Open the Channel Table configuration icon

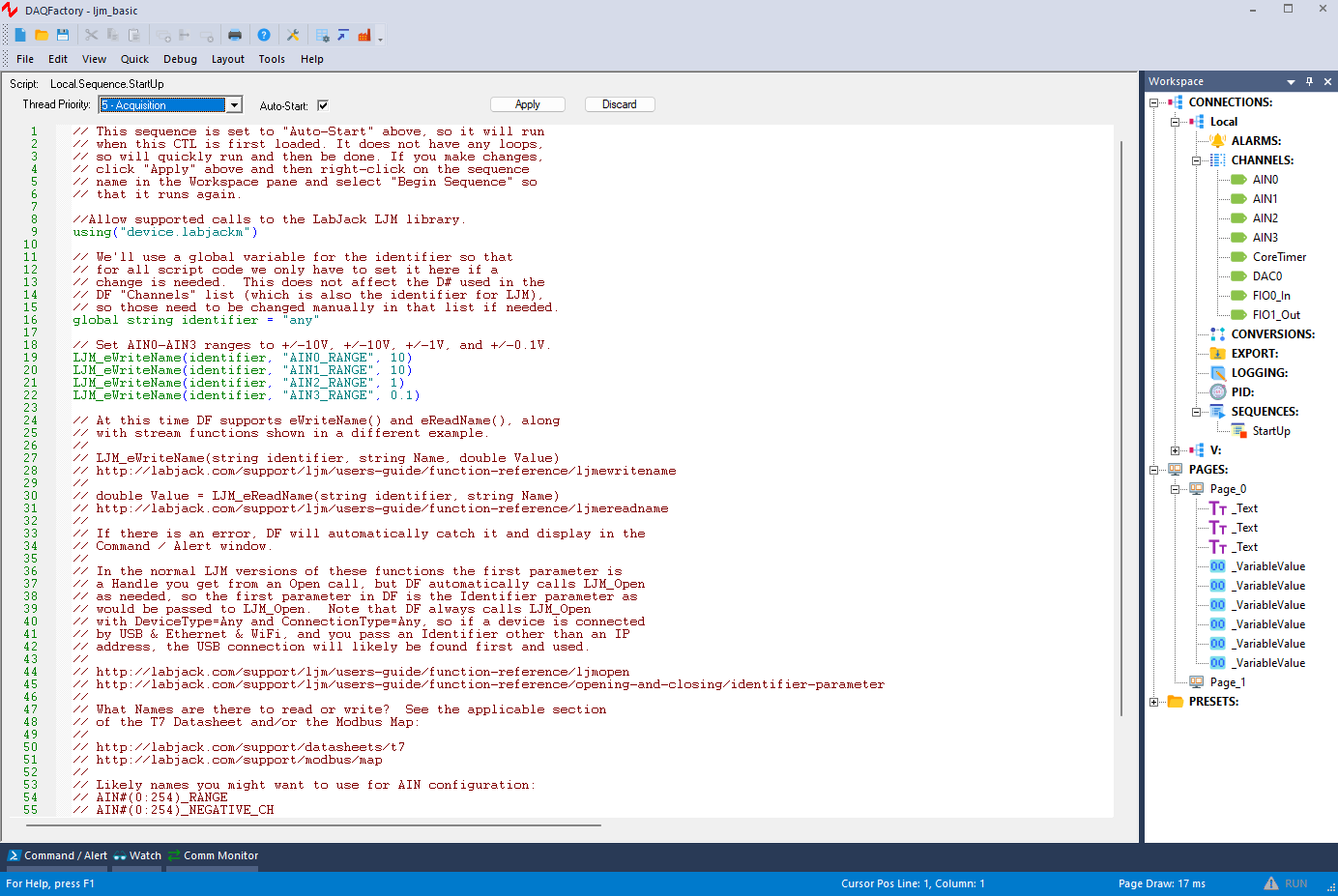point(322,34)
